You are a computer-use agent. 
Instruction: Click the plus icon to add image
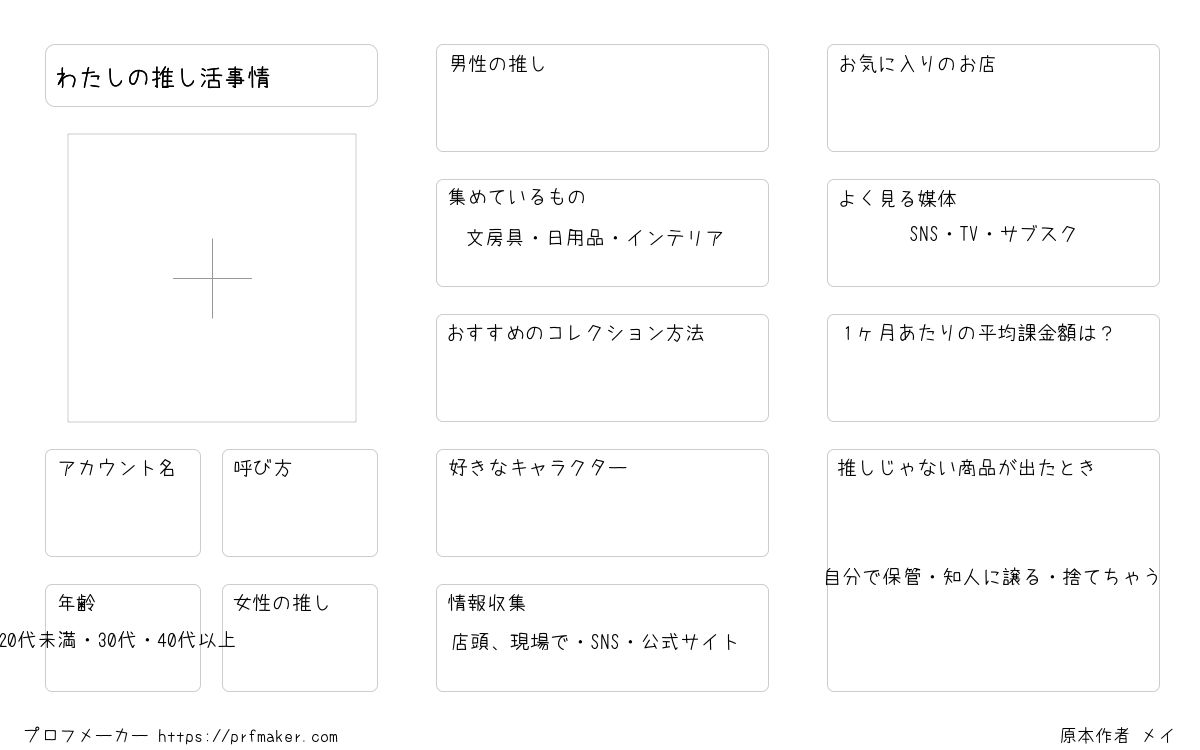212,278
